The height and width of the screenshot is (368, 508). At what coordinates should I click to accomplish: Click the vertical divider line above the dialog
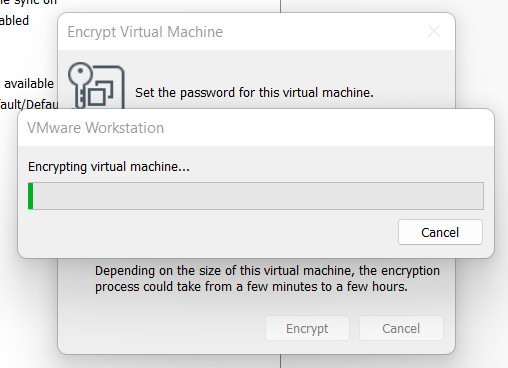280,6
